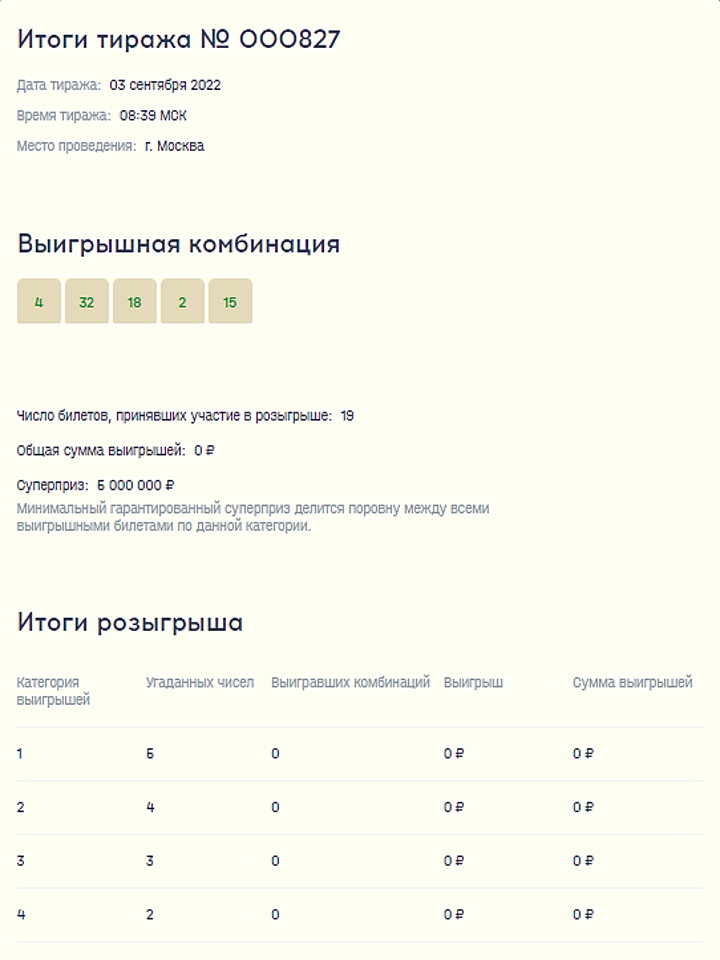The width and height of the screenshot is (720, 960).
Task: Select the winning number tile 32
Action: [x=87, y=302]
